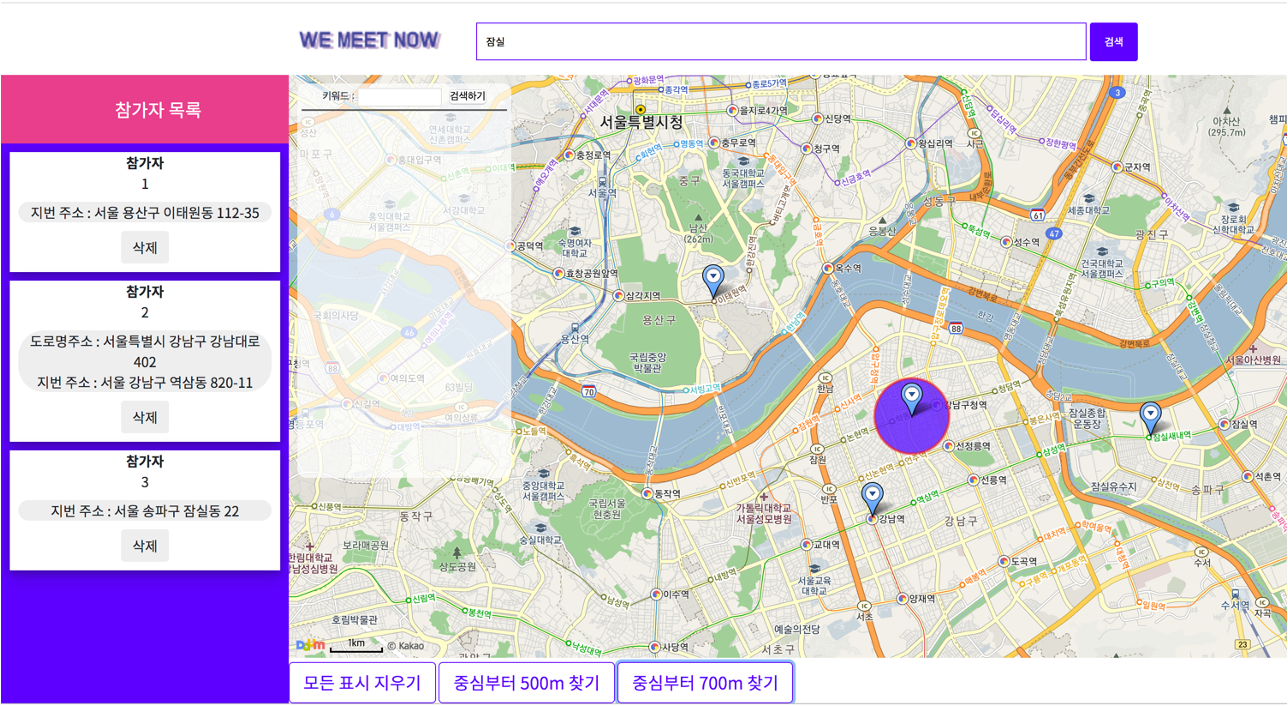
Task: Click 모든 표시 지우기 button
Action: coord(363,683)
